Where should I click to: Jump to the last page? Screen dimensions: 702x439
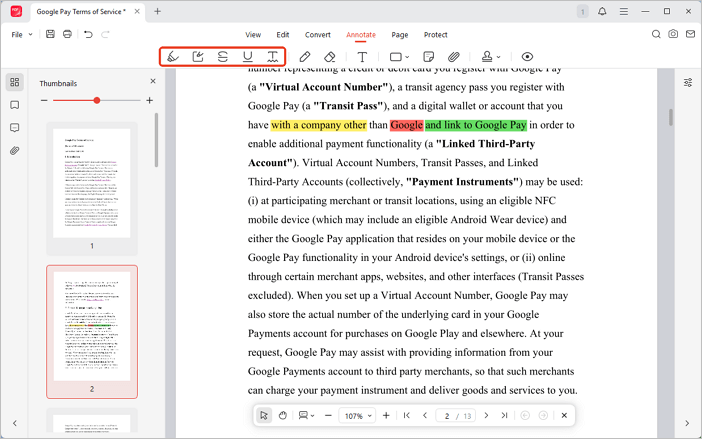point(504,415)
